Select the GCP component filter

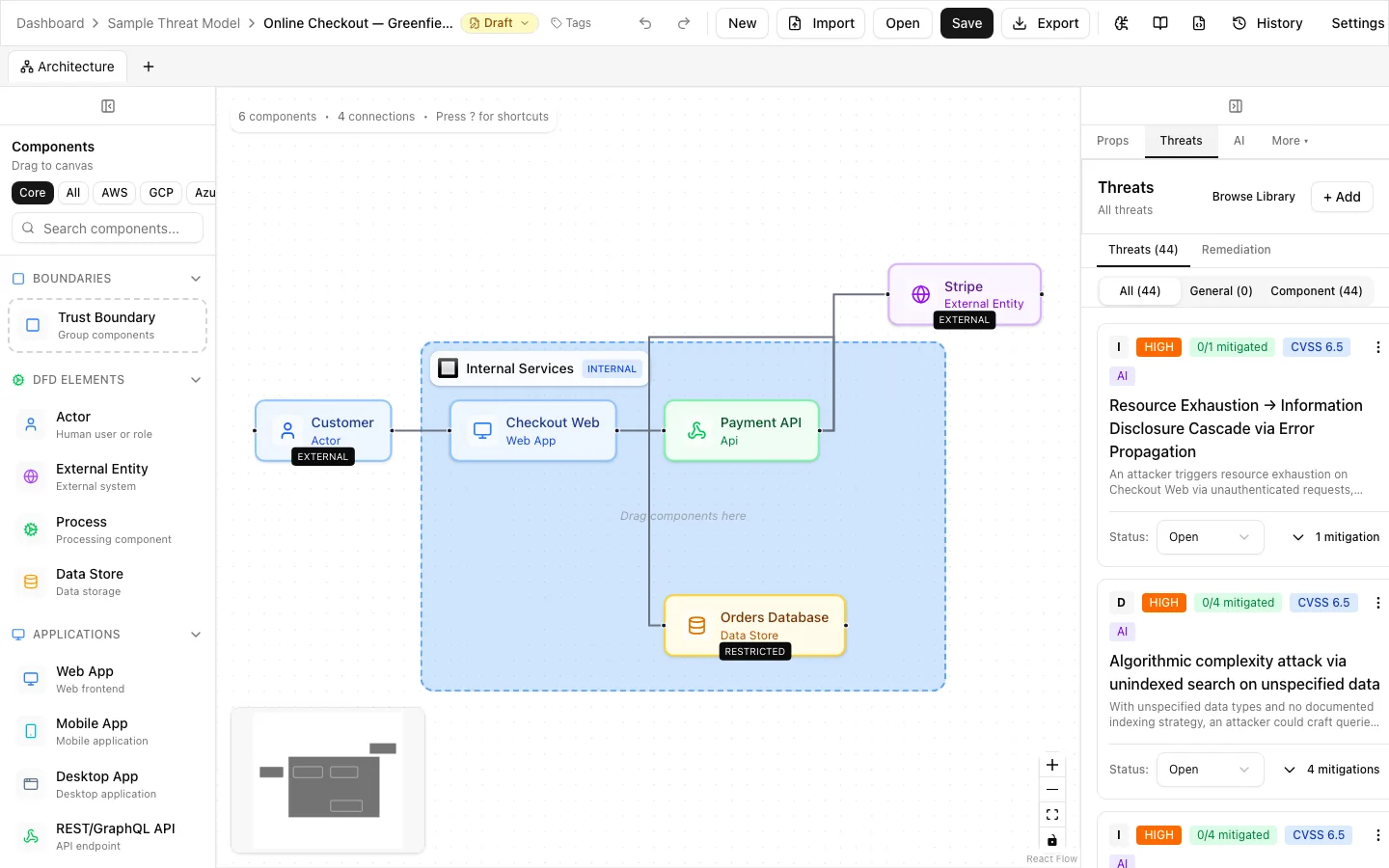point(161,193)
